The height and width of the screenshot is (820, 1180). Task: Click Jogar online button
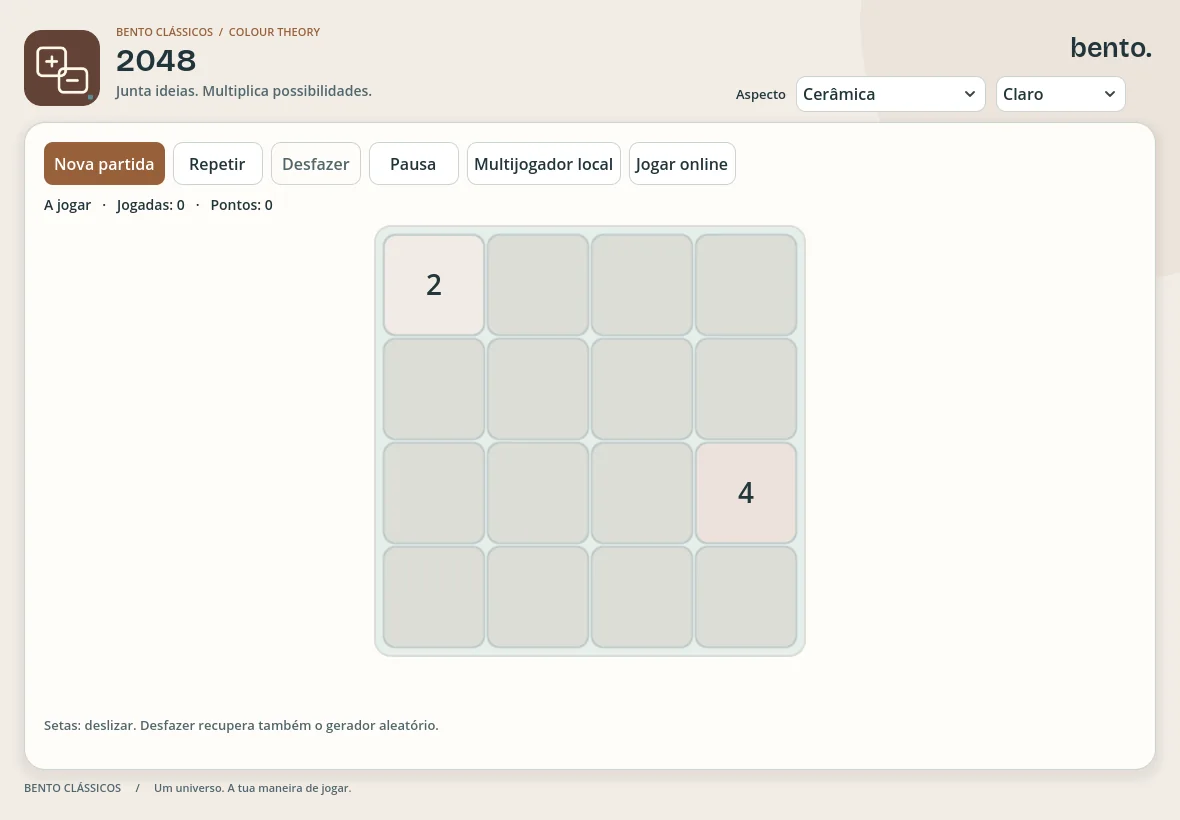tap(682, 163)
